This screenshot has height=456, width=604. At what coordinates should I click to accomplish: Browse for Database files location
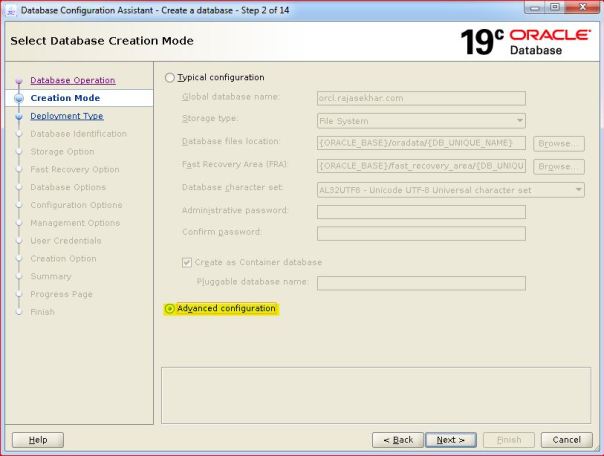[x=558, y=143]
